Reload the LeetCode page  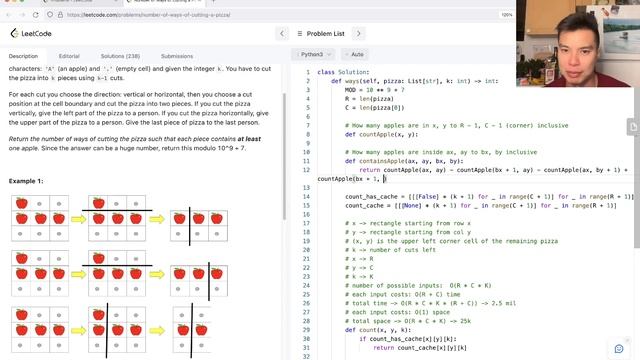(36, 15)
